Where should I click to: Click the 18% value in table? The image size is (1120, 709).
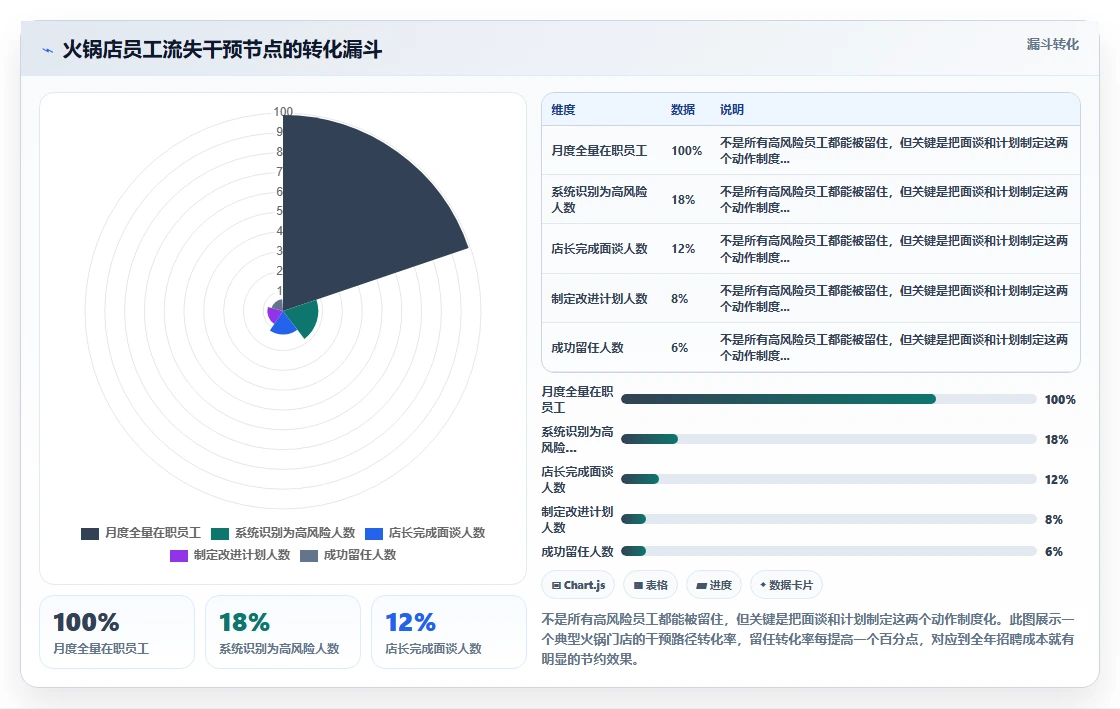[683, 199]
